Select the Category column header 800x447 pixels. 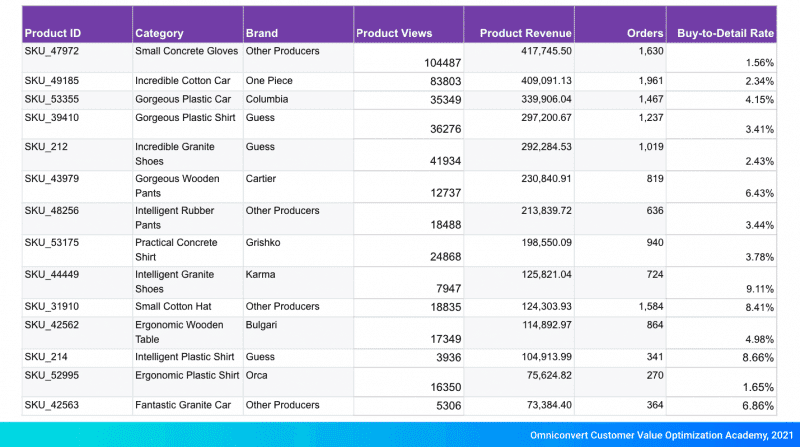point(159,33)
